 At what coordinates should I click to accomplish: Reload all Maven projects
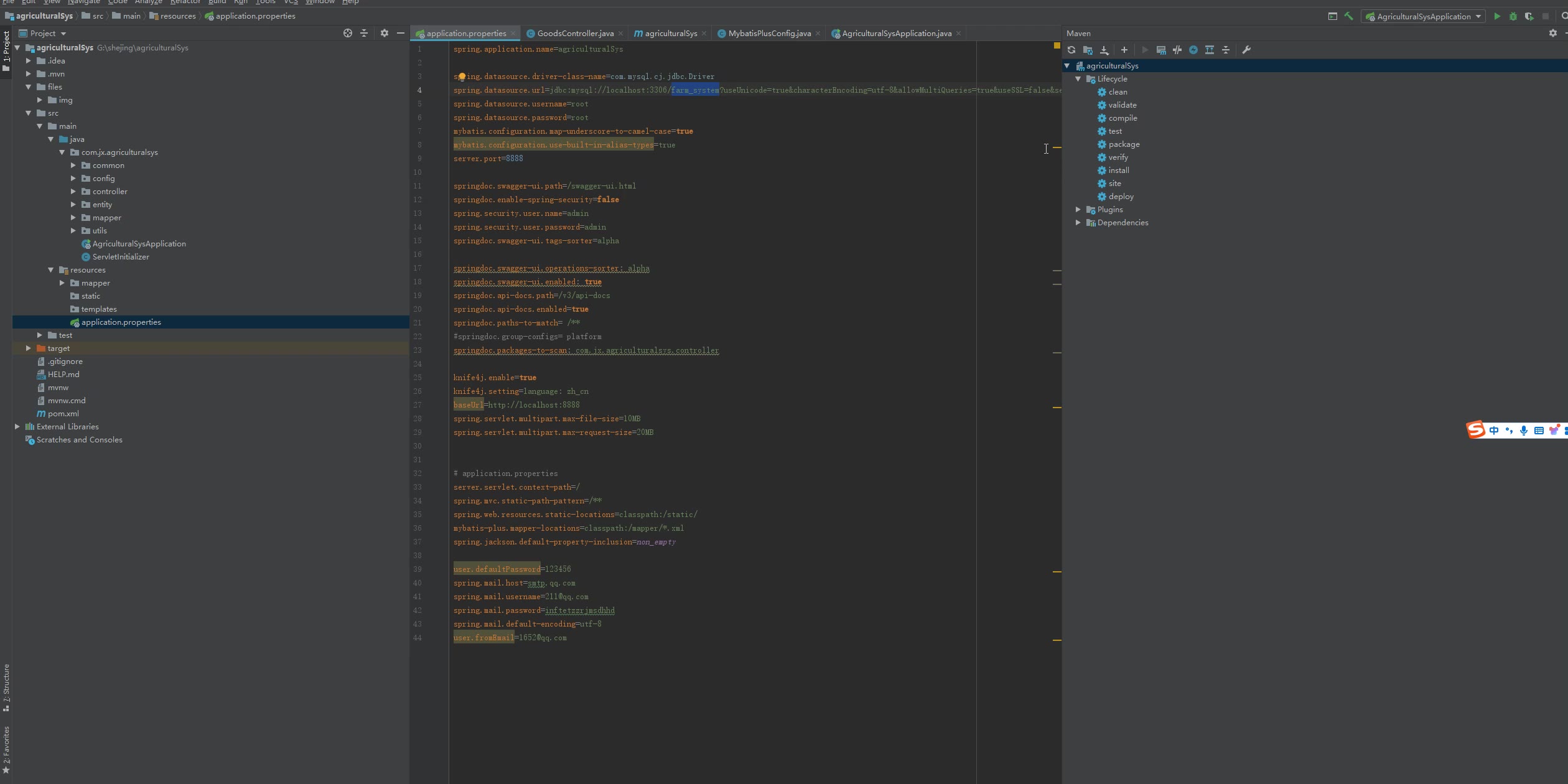pyautogui.click(x=1071, y=50)
